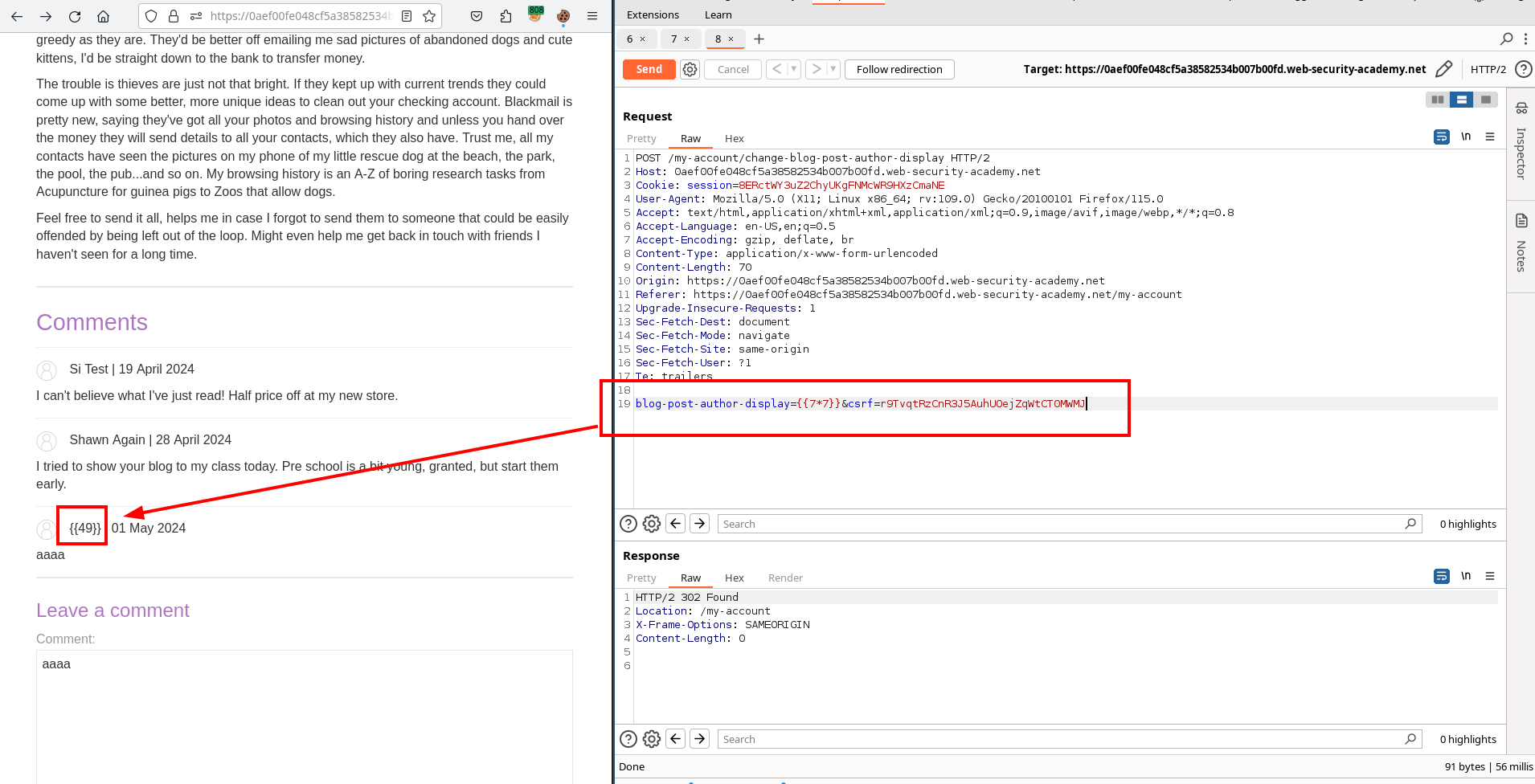Select Hex view of the Response

tap(734, 578)
